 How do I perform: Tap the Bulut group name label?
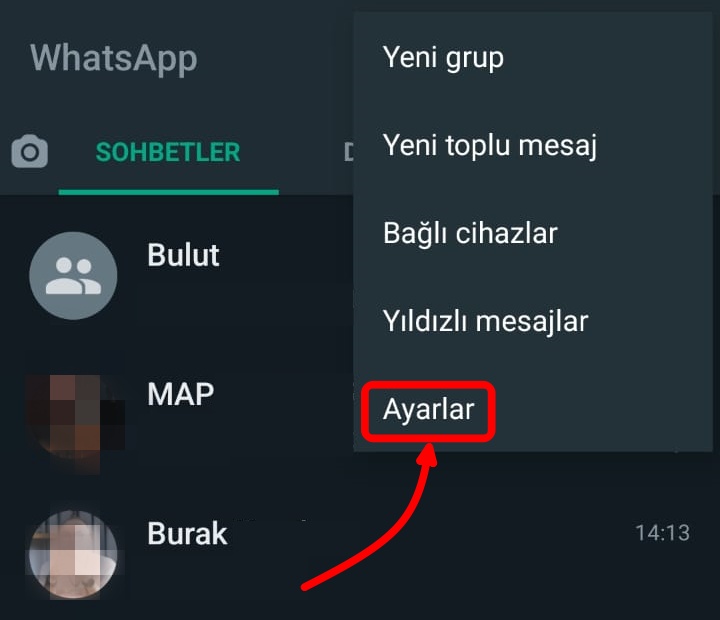pyautogui.click(x=183, y=254)
